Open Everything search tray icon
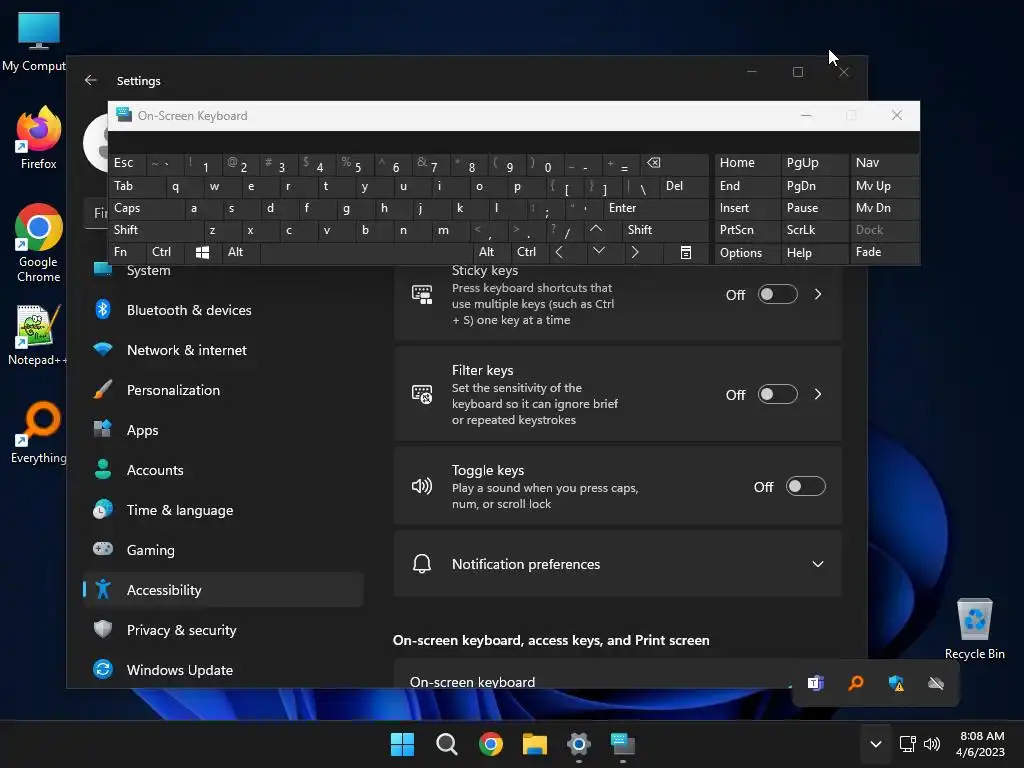The image size is (1024, 768). [856, 683]
